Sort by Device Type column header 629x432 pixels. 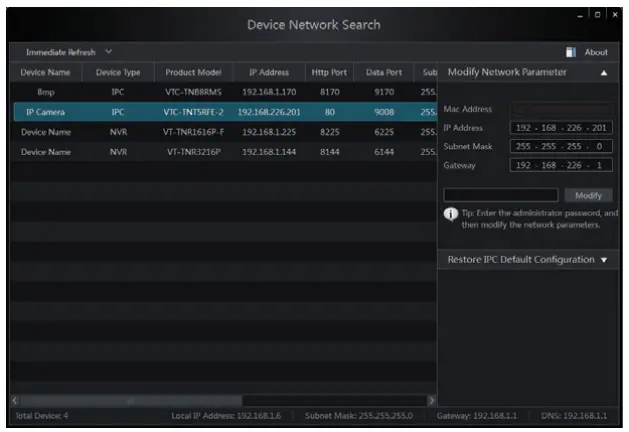[118, 73]
